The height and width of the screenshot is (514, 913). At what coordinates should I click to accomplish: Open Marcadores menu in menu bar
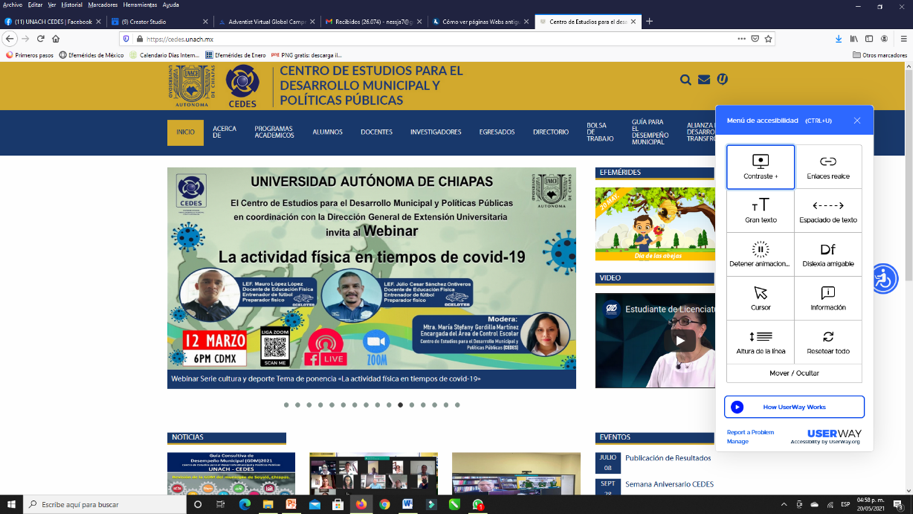102,5
